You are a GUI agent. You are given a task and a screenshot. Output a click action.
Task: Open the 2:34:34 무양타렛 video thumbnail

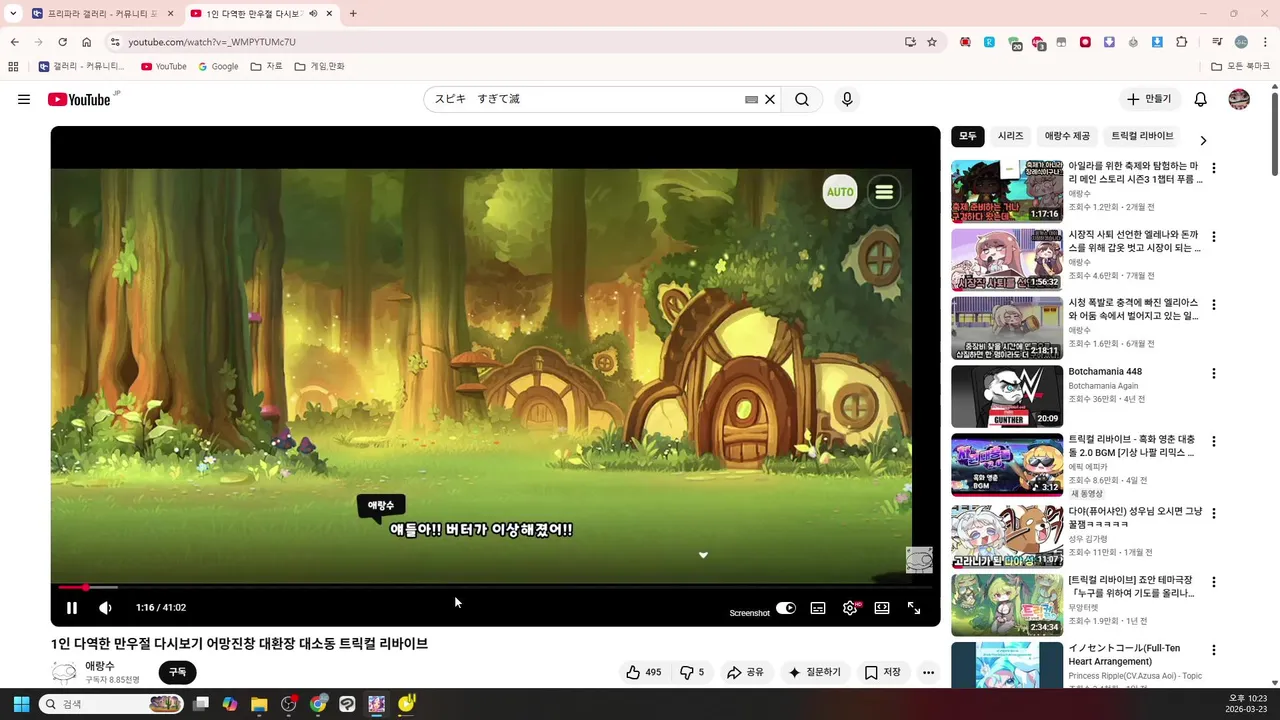(1007, 605)
